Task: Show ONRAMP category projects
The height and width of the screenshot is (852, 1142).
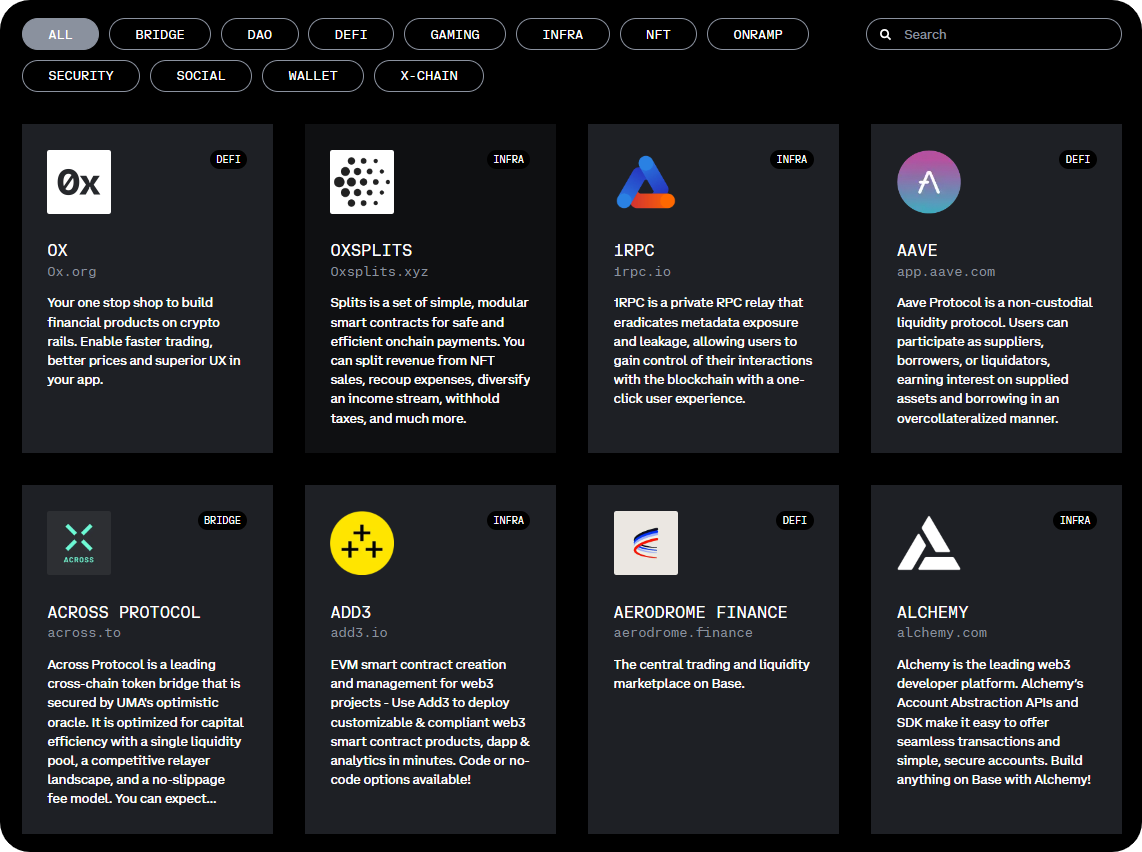Action: pyautogui.click(x=758, y=34)
